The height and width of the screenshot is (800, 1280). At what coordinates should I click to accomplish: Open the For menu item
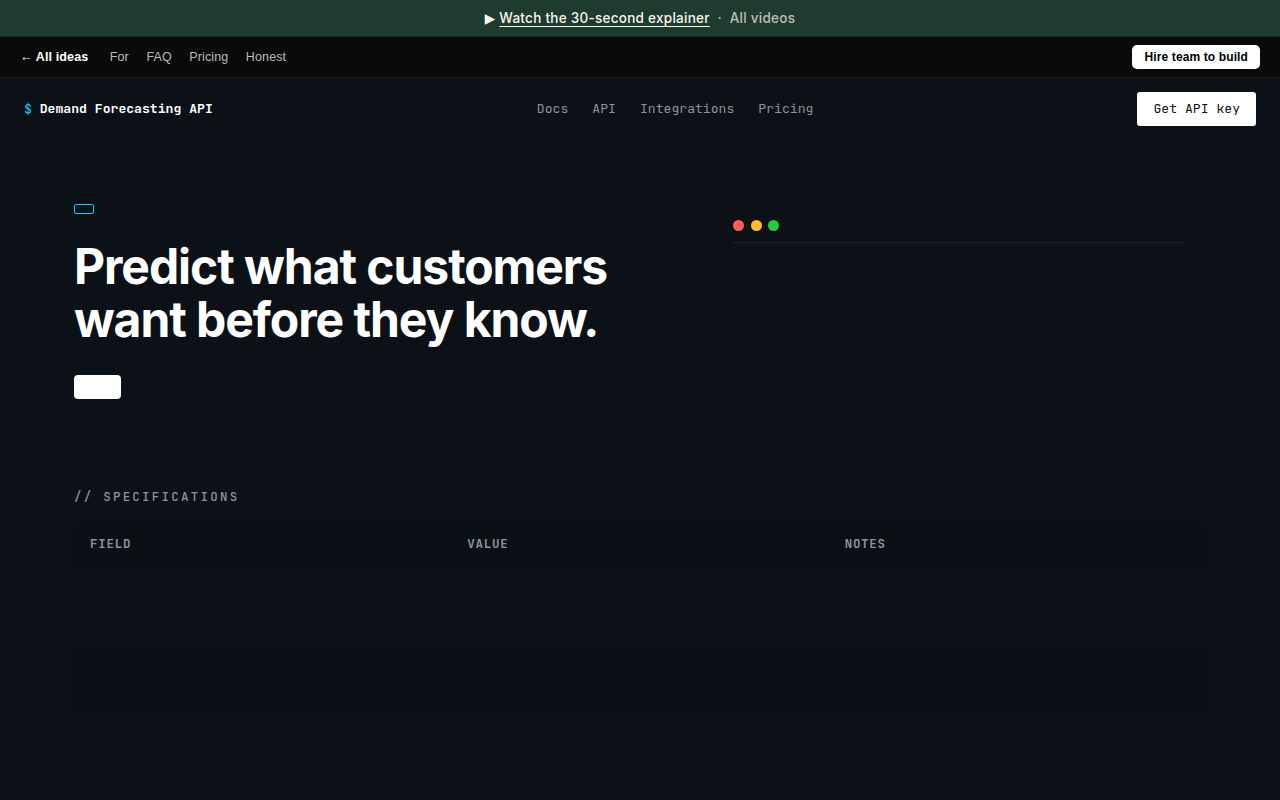(119, 57)
